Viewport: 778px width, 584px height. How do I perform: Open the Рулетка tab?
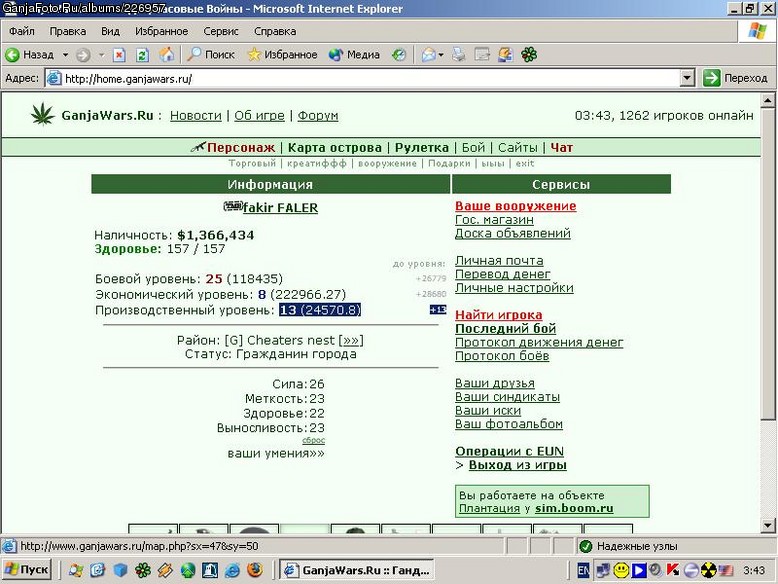point(422,147)
